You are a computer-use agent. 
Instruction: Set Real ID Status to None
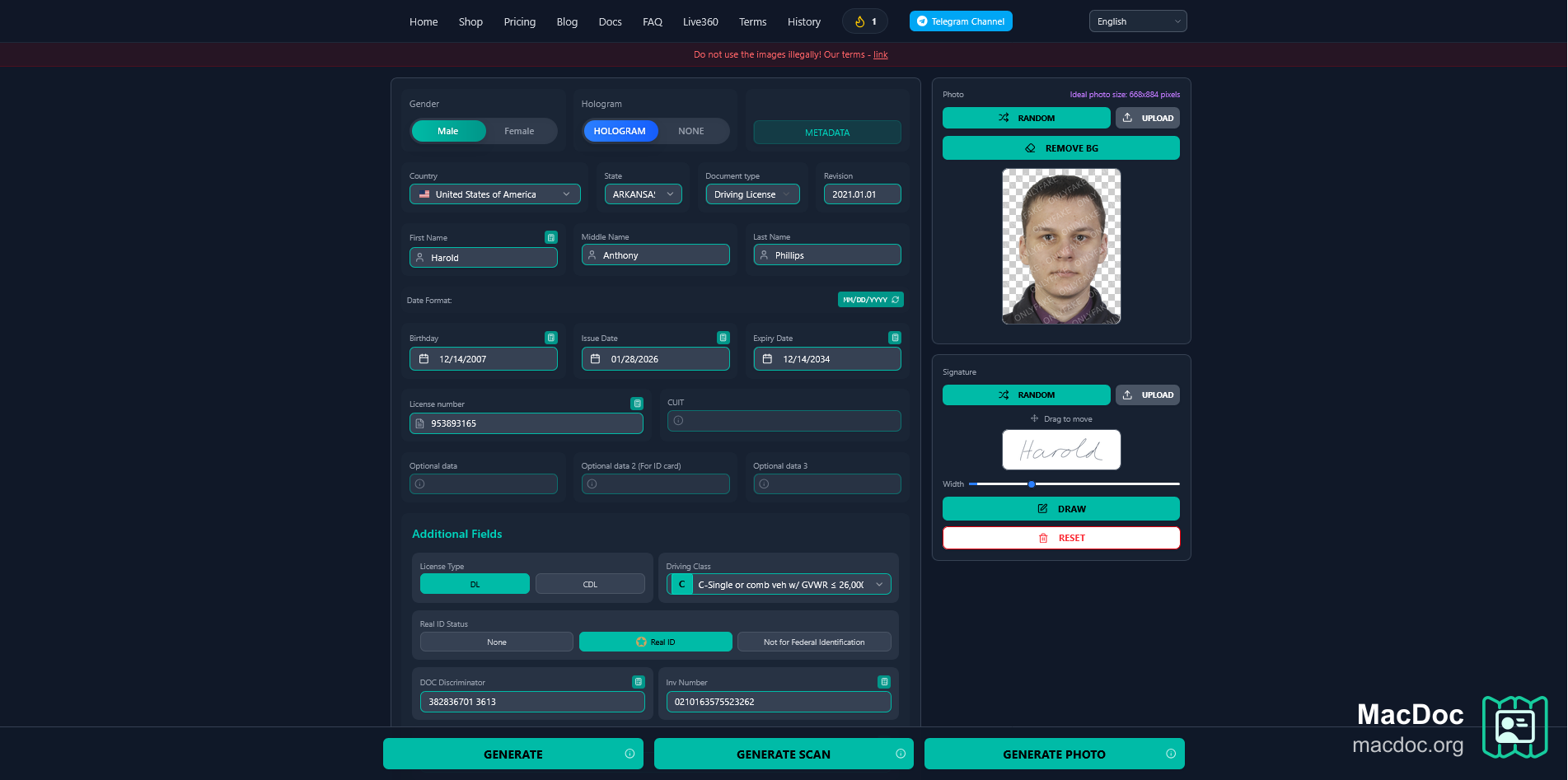point(497,642)
